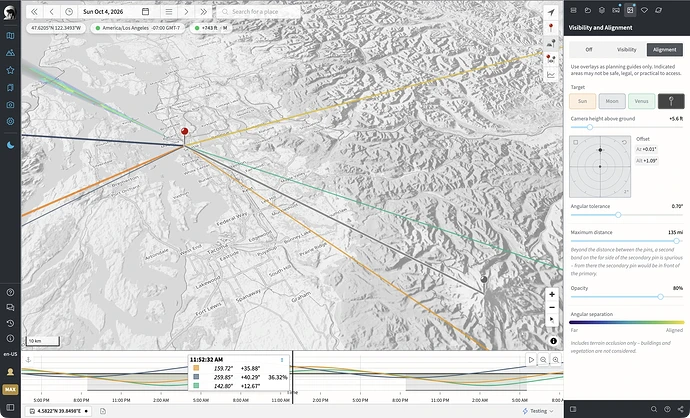Screen dimensions: 690x418
Task: Go to next day arrow
Action: 186,12
